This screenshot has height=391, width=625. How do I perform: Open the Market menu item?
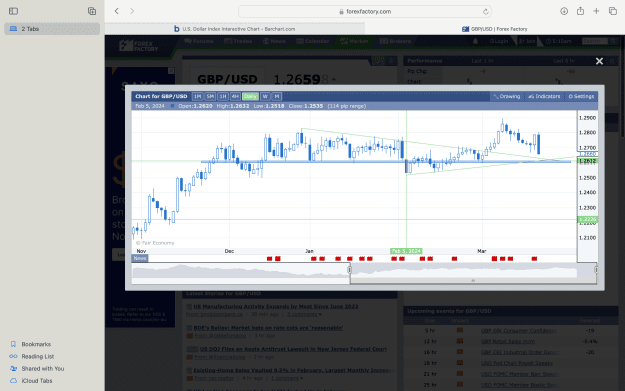[x=354, y=41]
